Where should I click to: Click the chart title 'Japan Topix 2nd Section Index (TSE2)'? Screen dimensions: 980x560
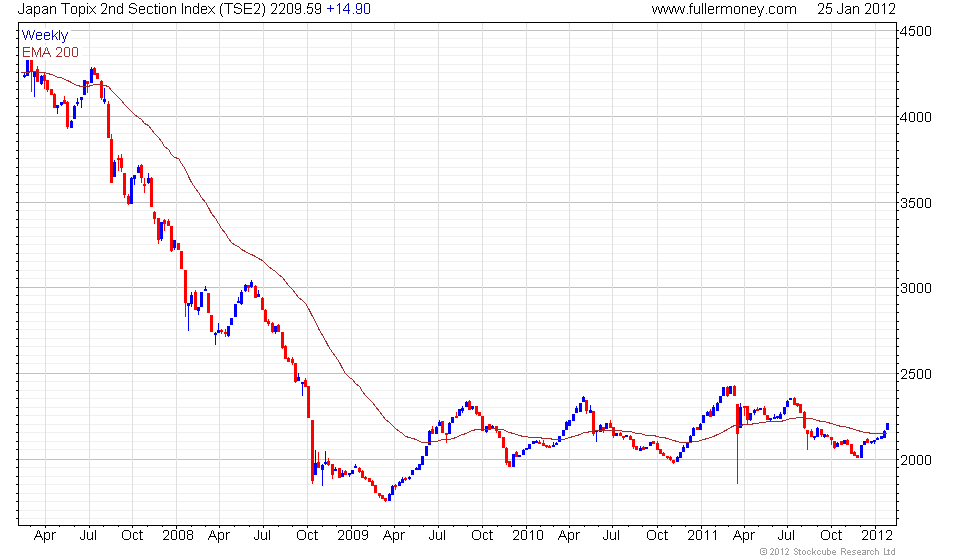142,9
